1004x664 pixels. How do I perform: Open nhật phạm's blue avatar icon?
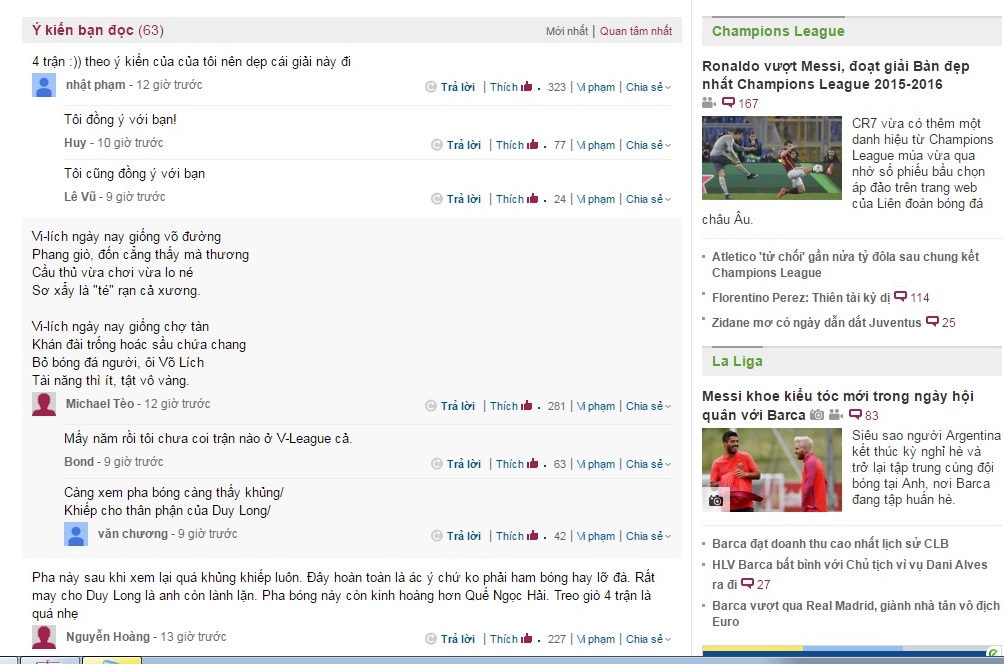click(44, 85)
